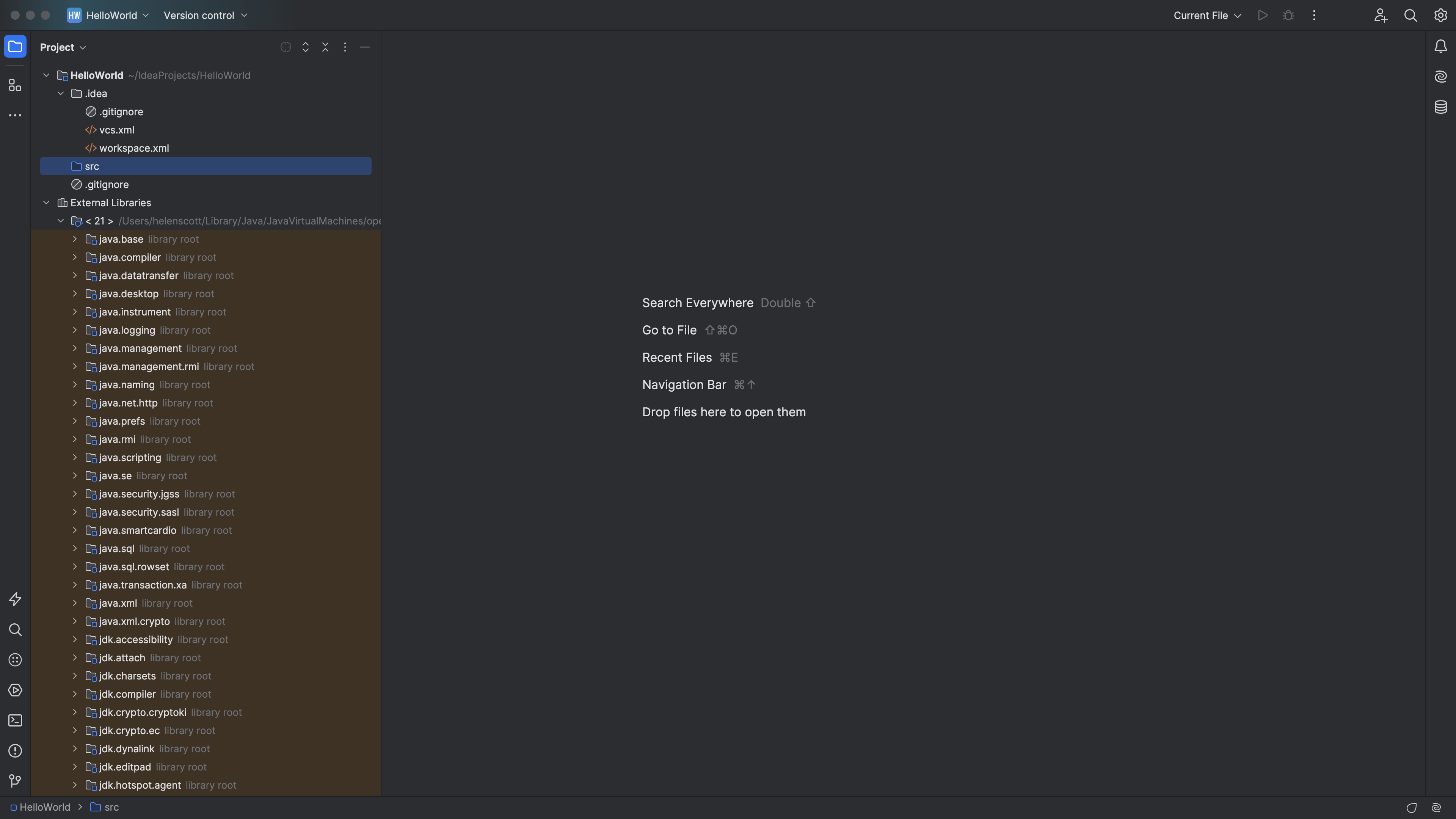Start debugging with the bug icon
This screenshot has height=819, width=1456.
[x=1288, y=15]
